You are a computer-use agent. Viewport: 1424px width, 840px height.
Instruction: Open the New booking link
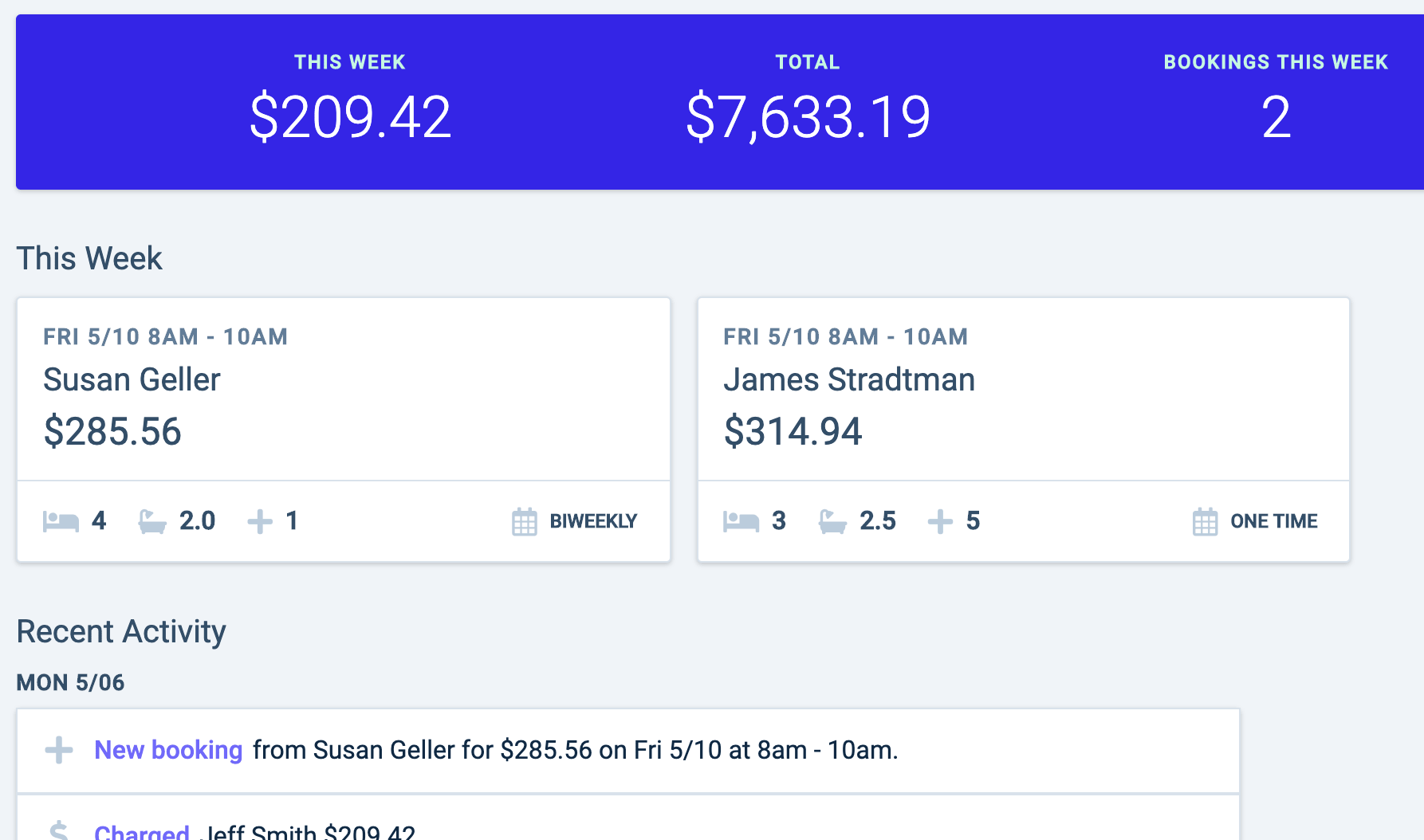(x=168, y=750)
